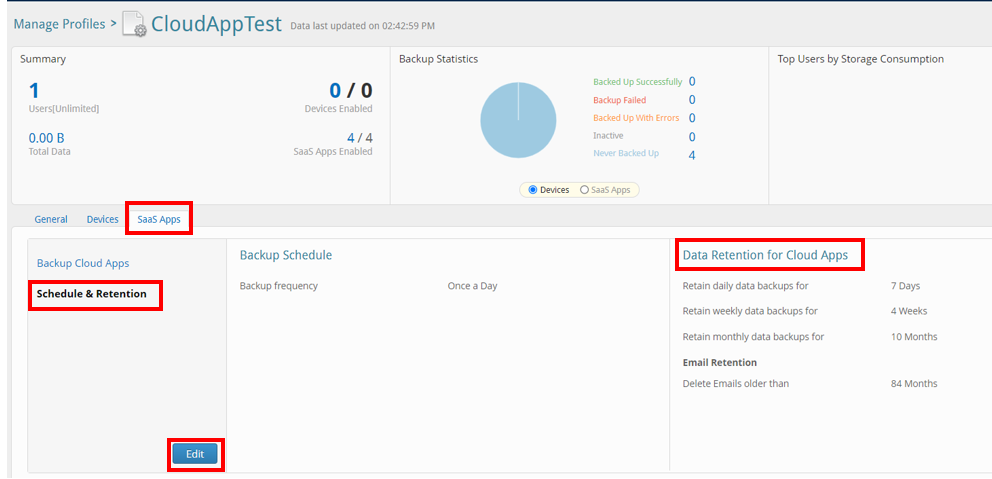
Task: Click the Backup Failed legend label
Action: click(619, 100)
